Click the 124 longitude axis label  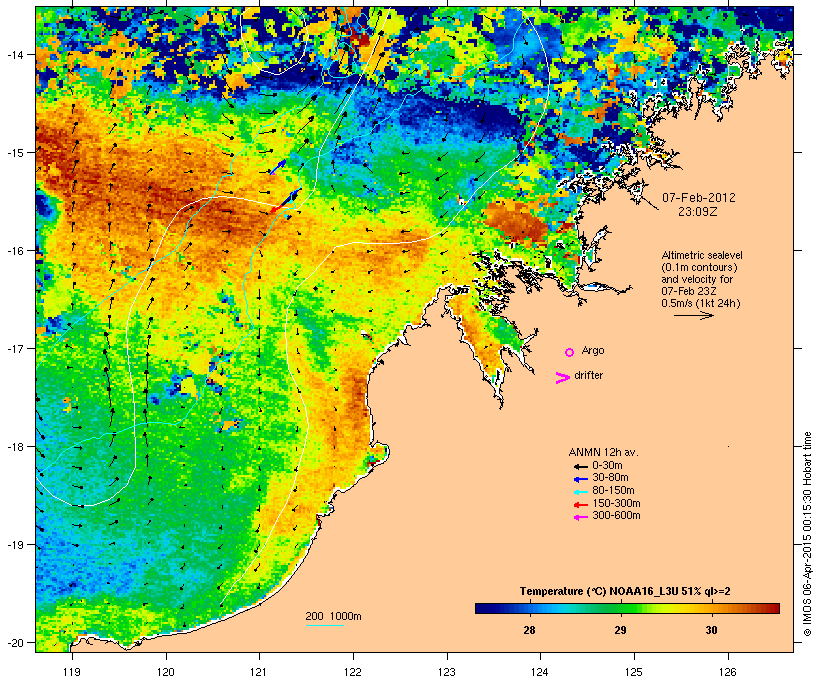[x=541, y=672]
